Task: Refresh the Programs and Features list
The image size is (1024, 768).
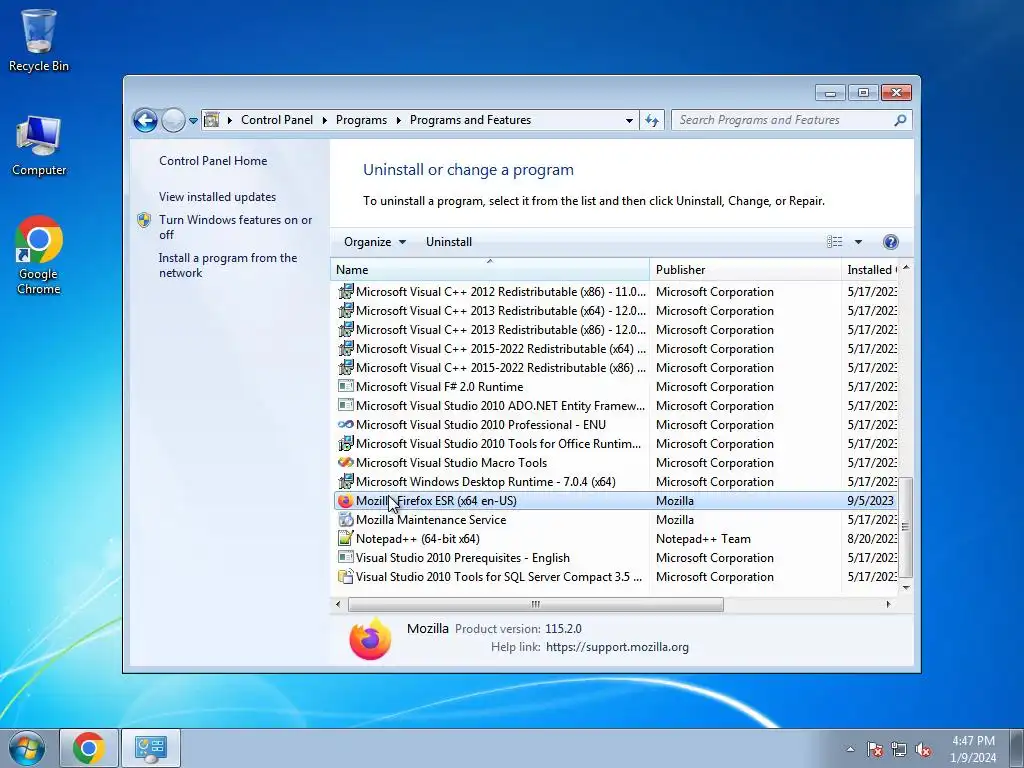Action: click(x=652, y=120)
